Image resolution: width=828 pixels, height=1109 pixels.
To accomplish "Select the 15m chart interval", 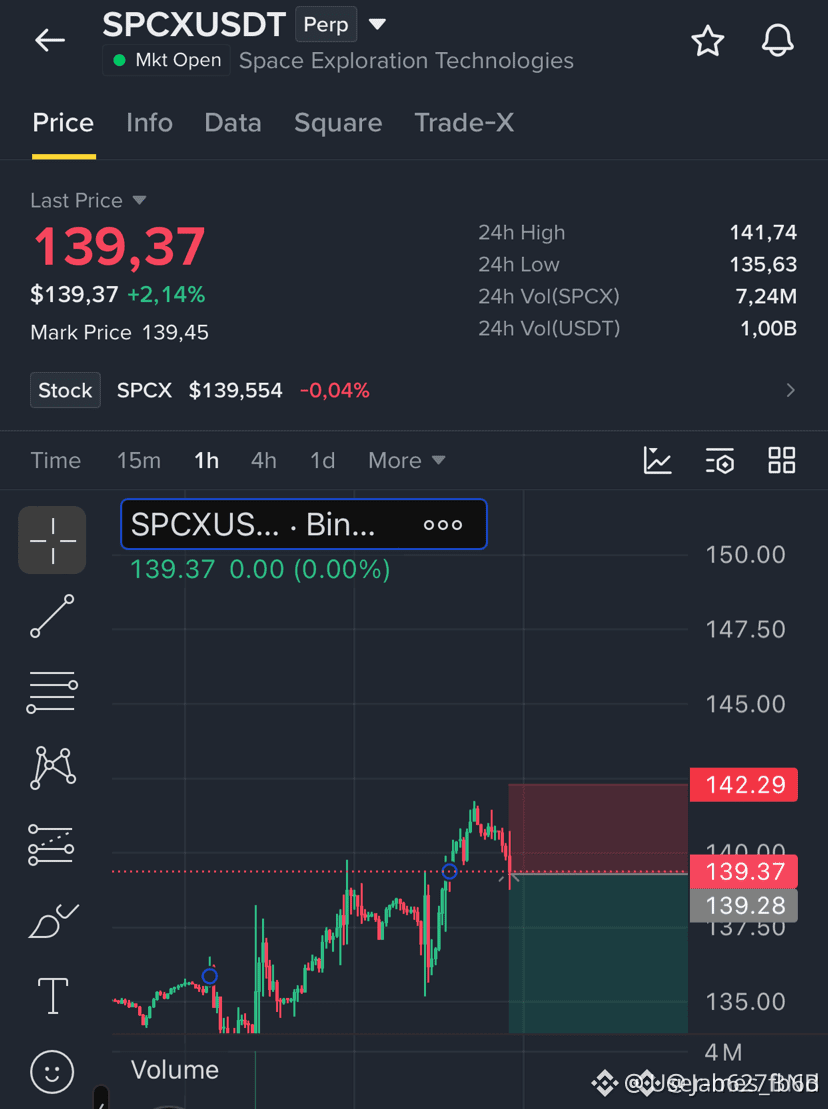I will (139, 460).
